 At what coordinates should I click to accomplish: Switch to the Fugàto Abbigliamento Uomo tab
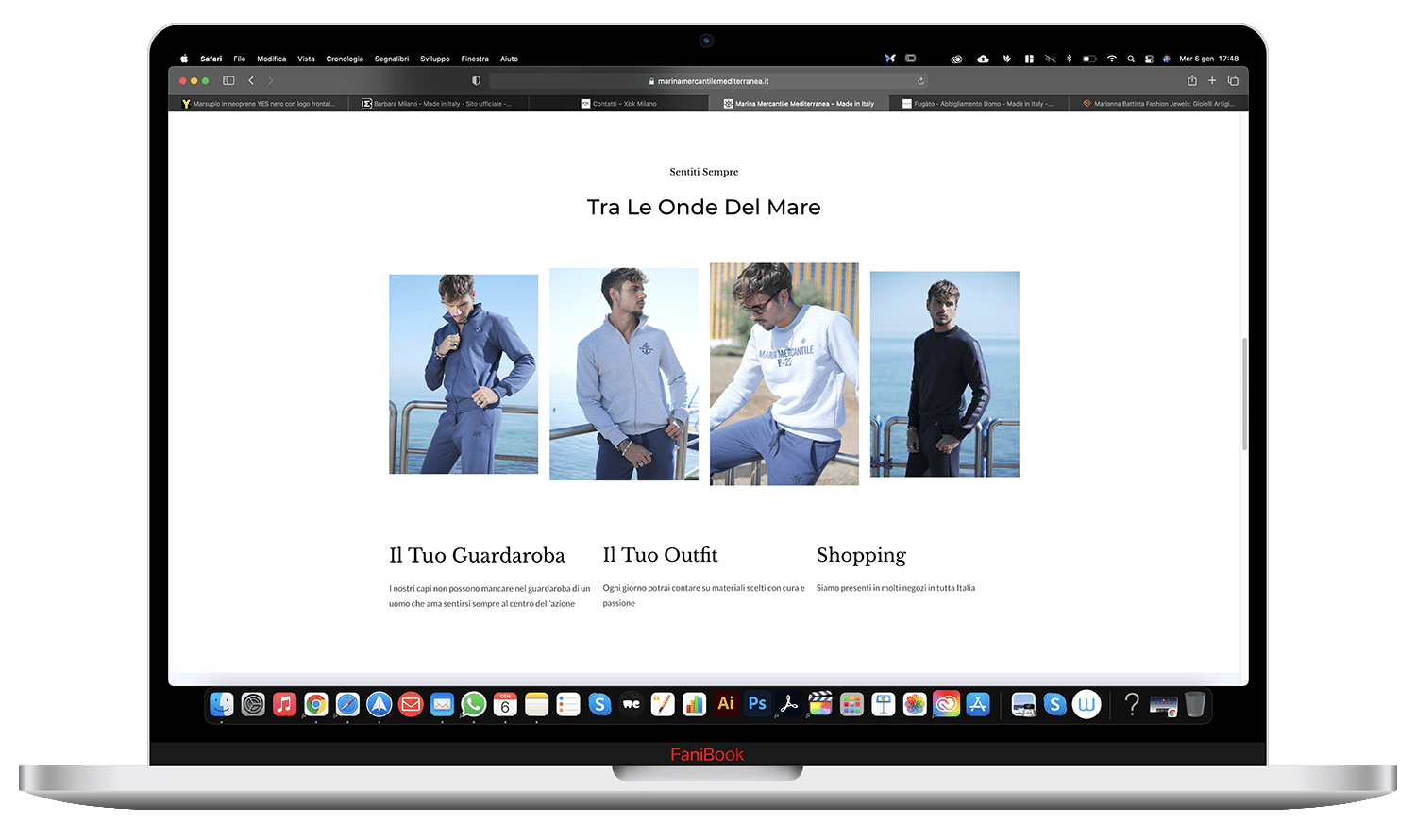point(978,104)
